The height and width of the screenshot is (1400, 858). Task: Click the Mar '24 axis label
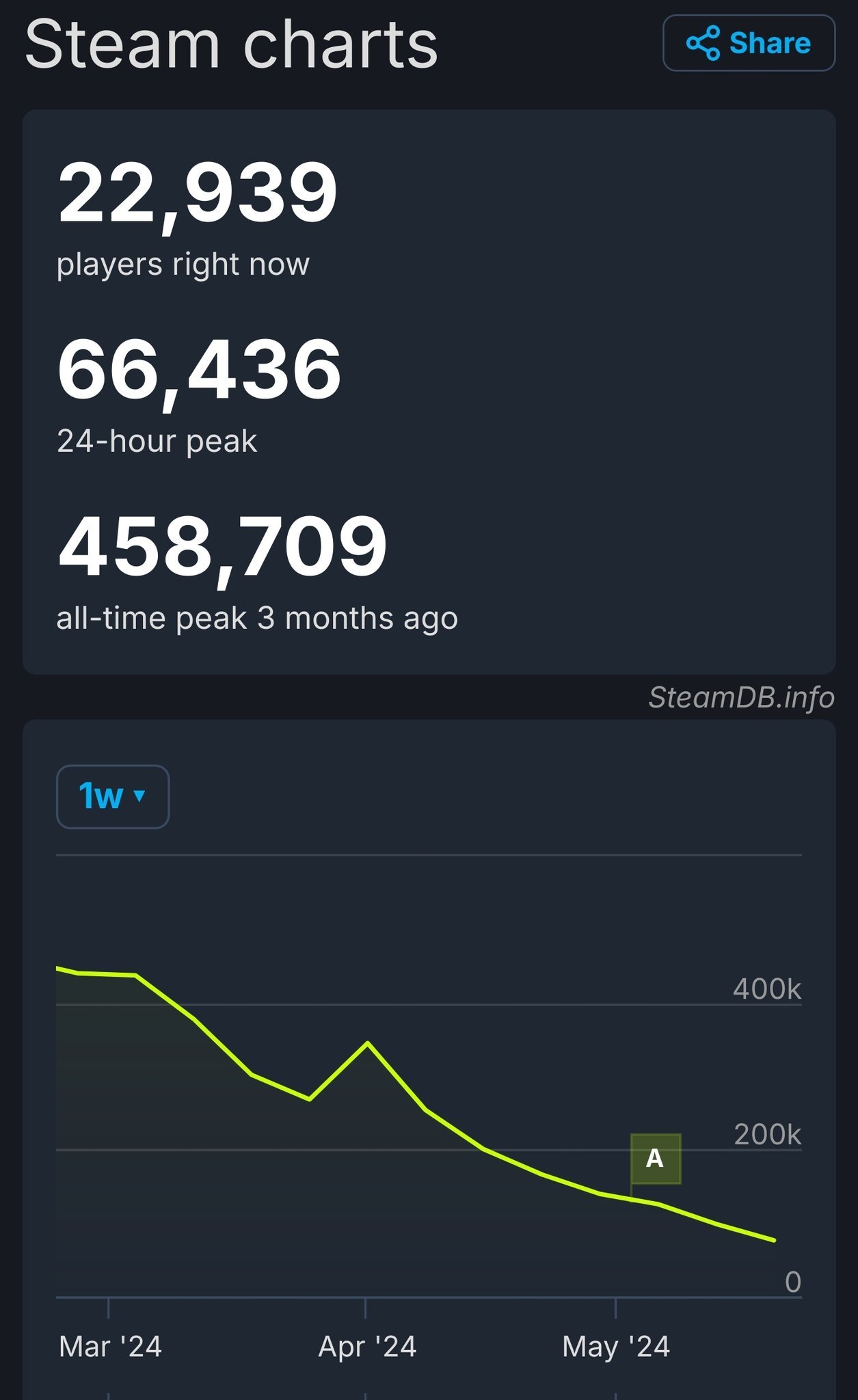[110, 1347]
